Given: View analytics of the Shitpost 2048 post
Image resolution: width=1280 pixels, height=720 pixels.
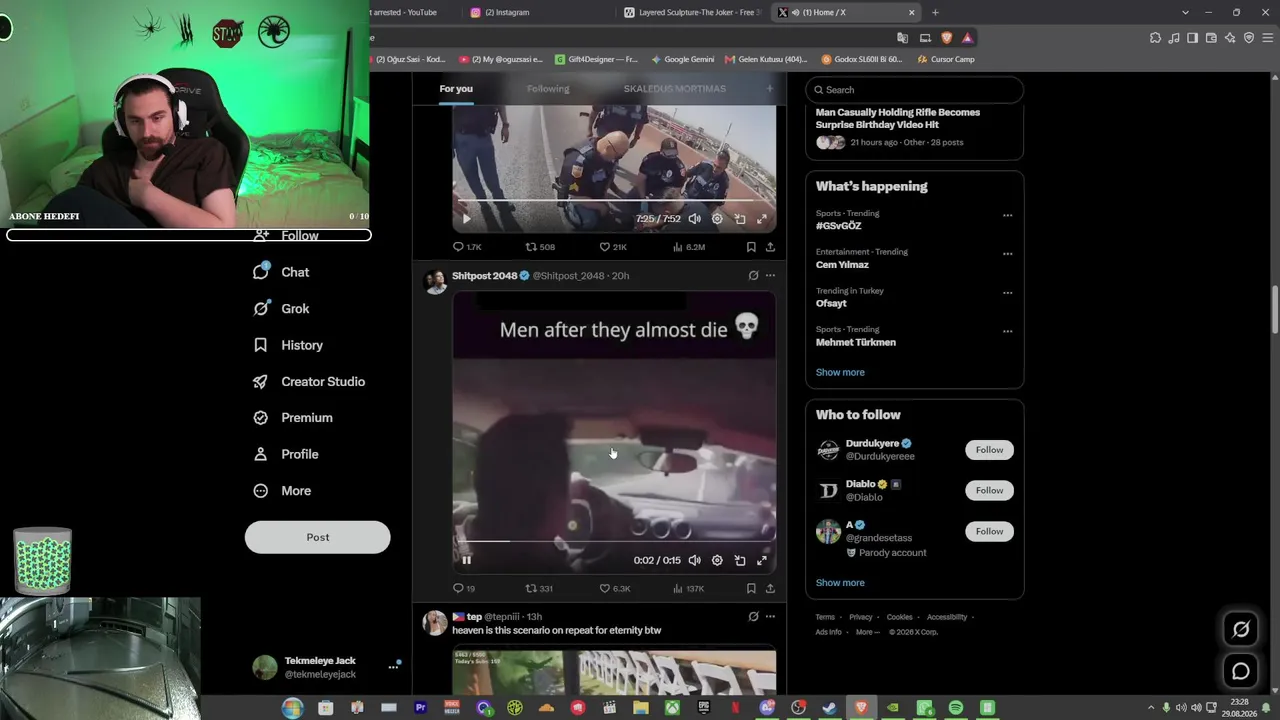Looking at the screenshot, I should click(688, 588).
